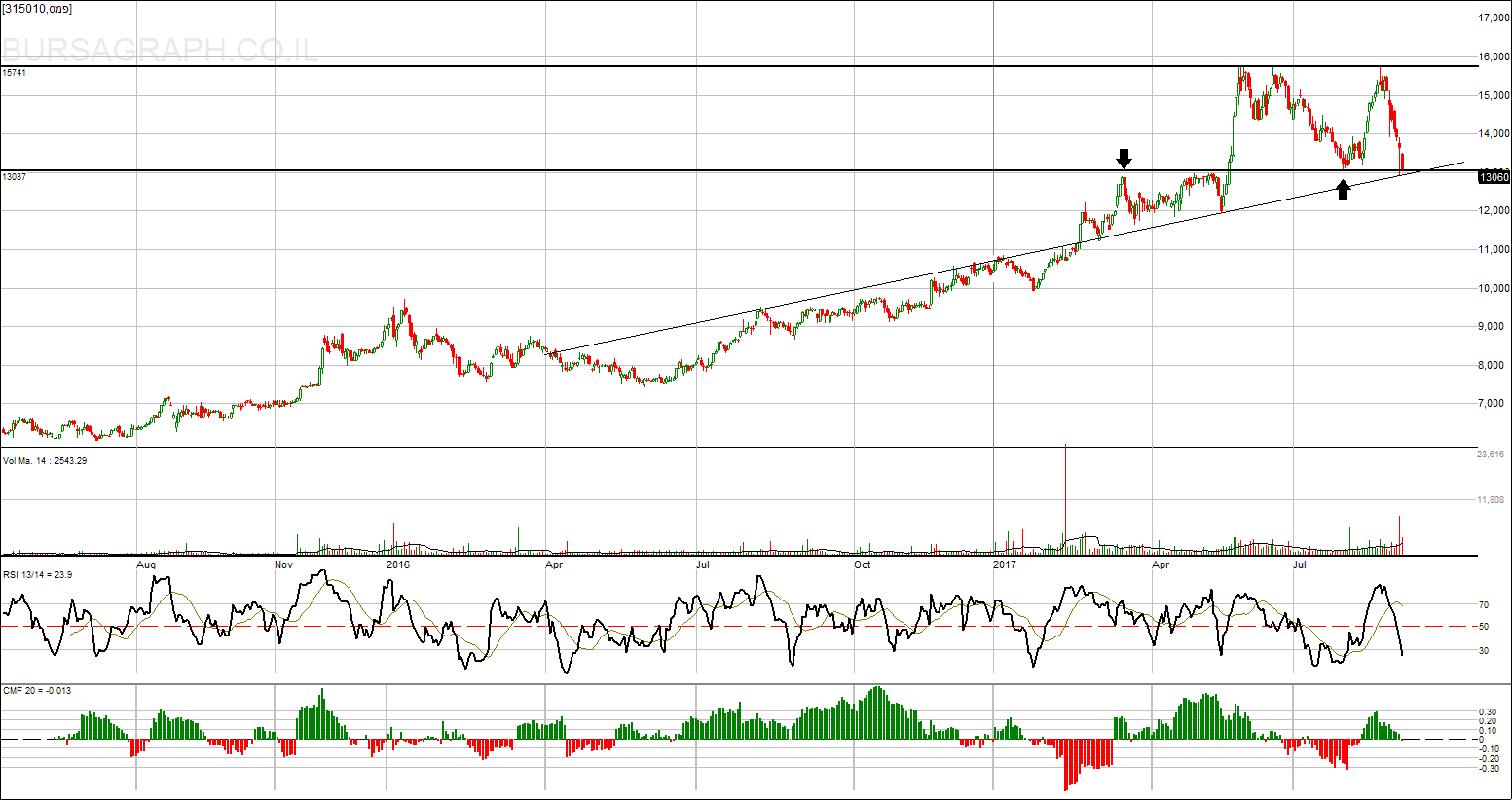1512x800 pixels.
Task: Select the RSI 13/14 indicator label
Action: (37, 575)
